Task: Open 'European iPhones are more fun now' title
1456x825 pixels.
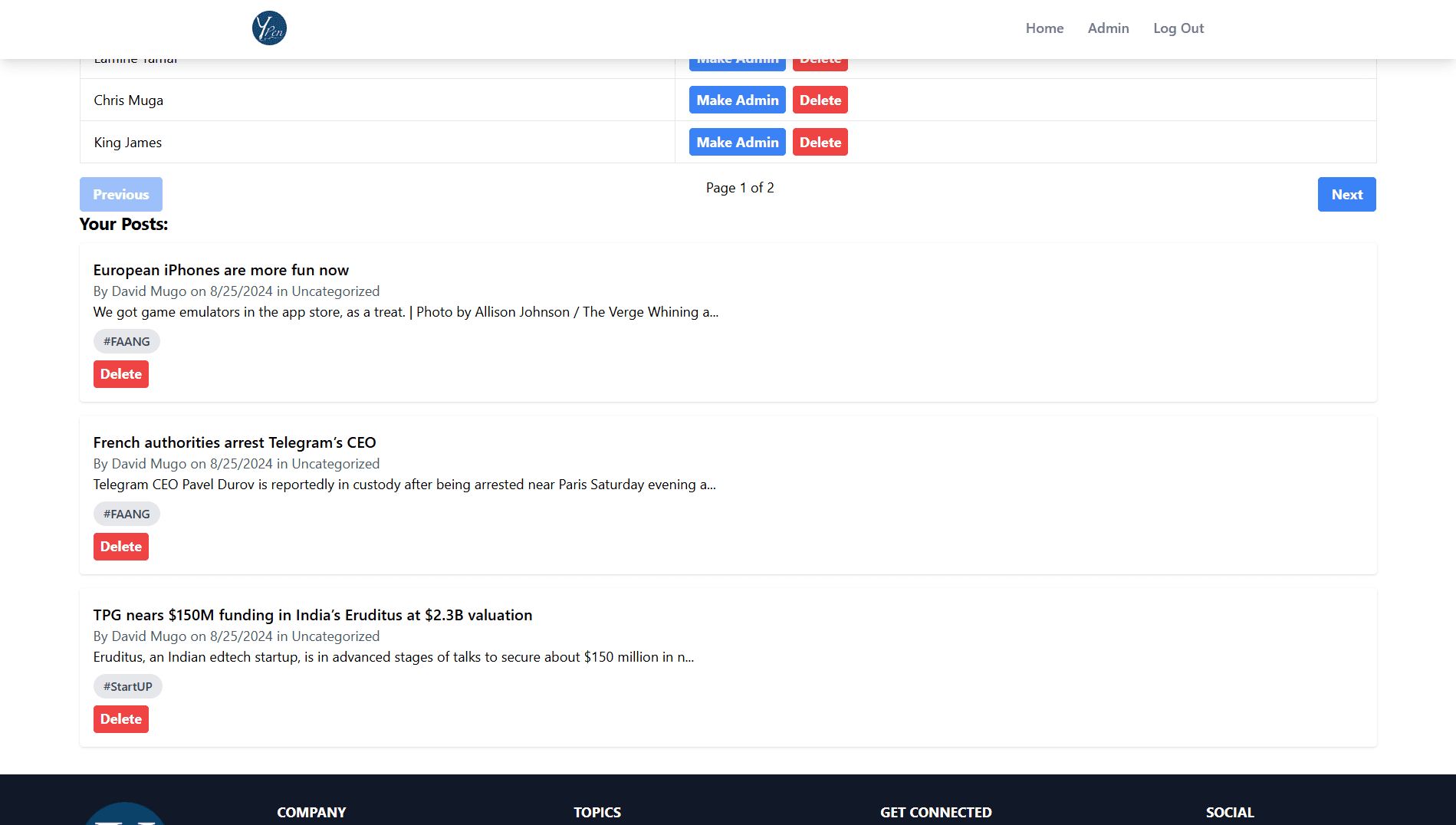Action: click(221, 270)
